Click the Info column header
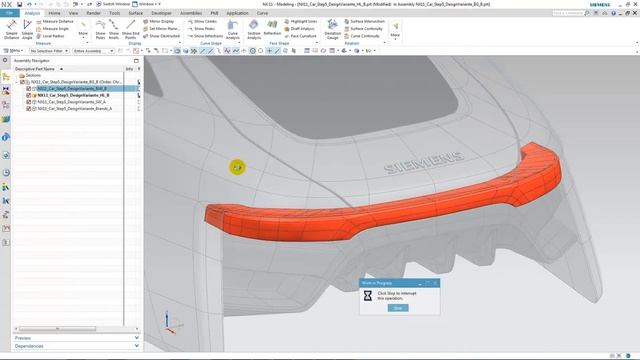The height and width of the screenshot is (360, 640). coord(129,69)
